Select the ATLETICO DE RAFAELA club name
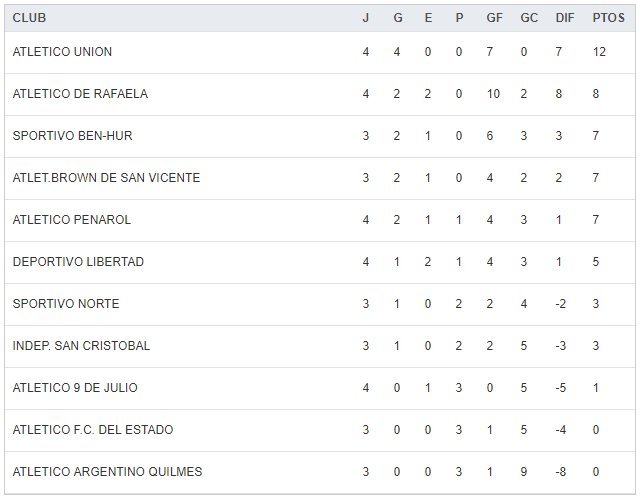Image resolution: width=640 pixels, height=500 pixels. pyautogui.click(x=80, y=94)
